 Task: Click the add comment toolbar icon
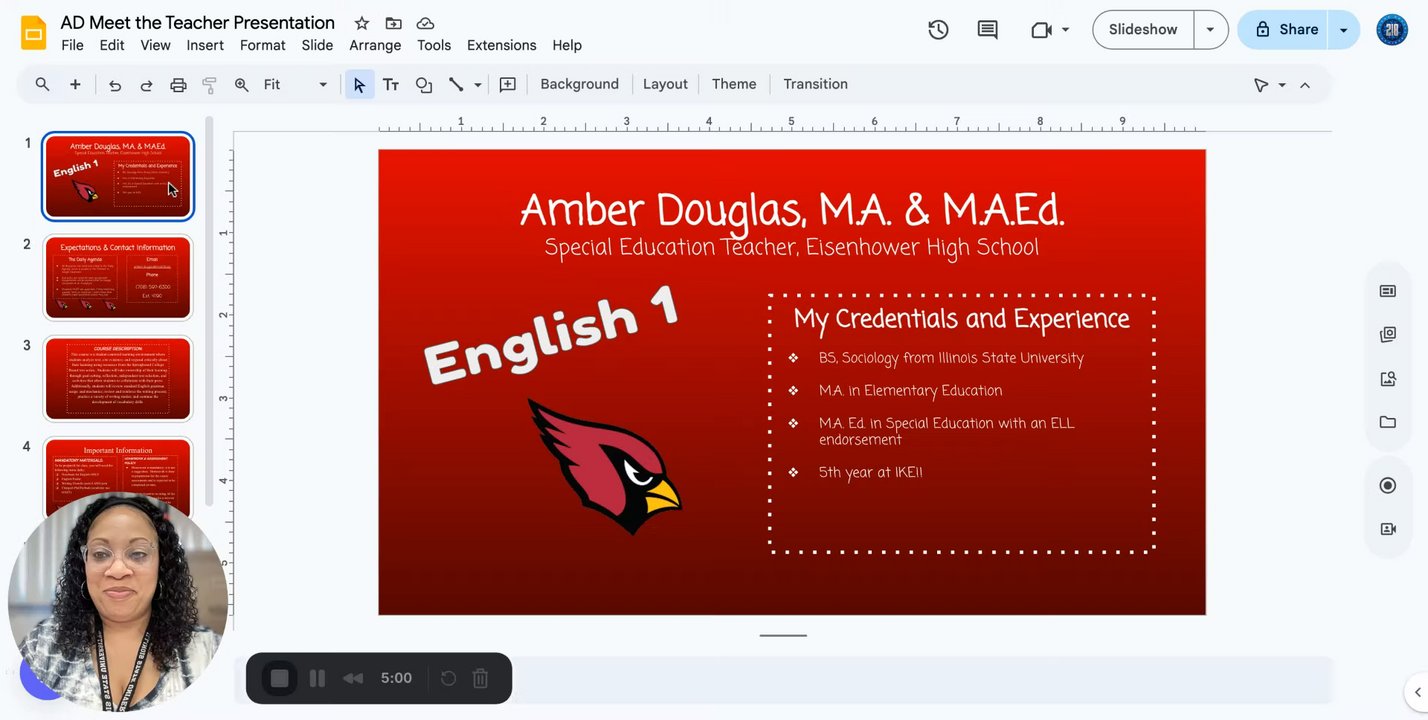coord(508,85)
